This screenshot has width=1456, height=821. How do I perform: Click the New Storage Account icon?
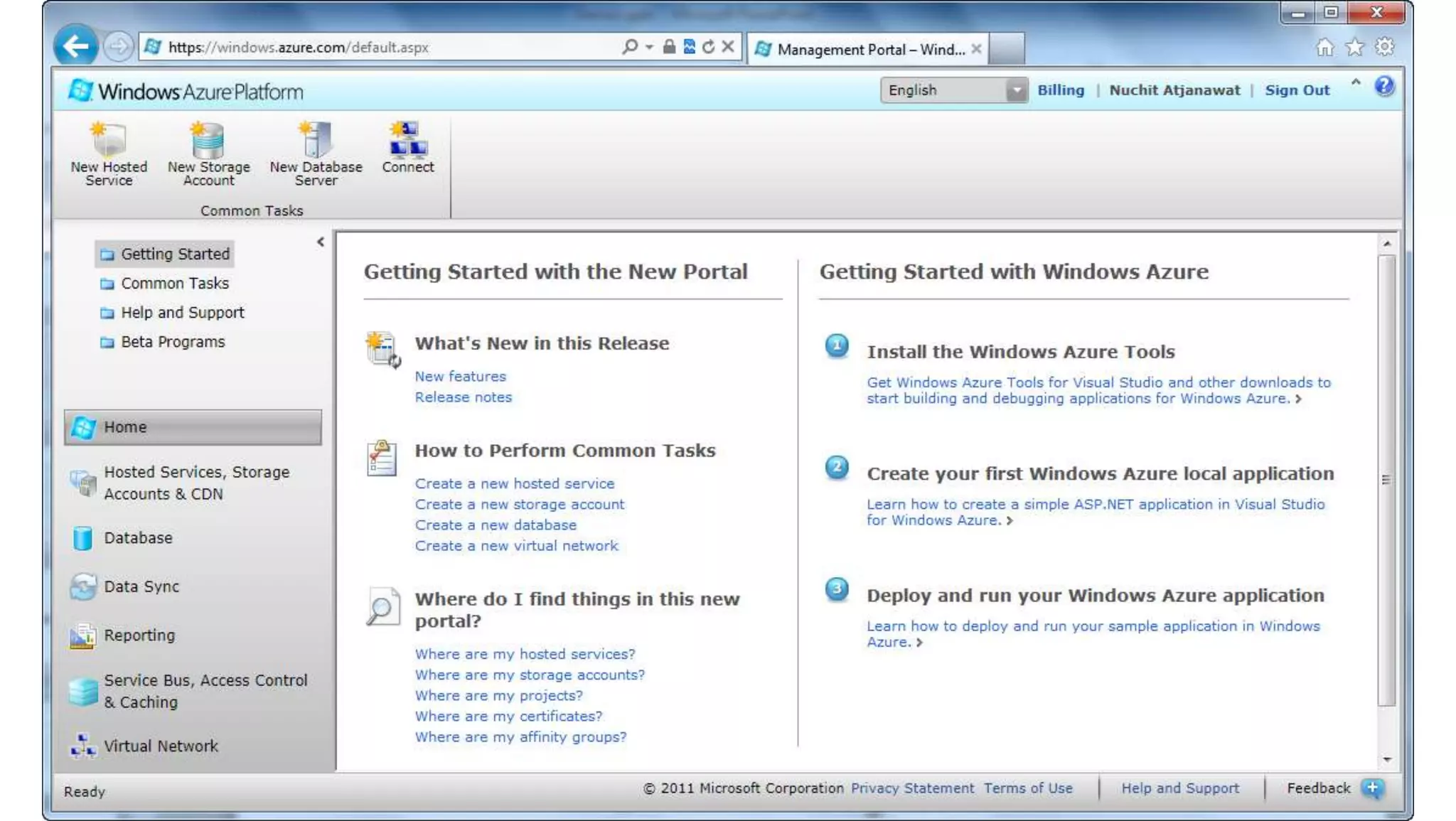click(208, 140)
